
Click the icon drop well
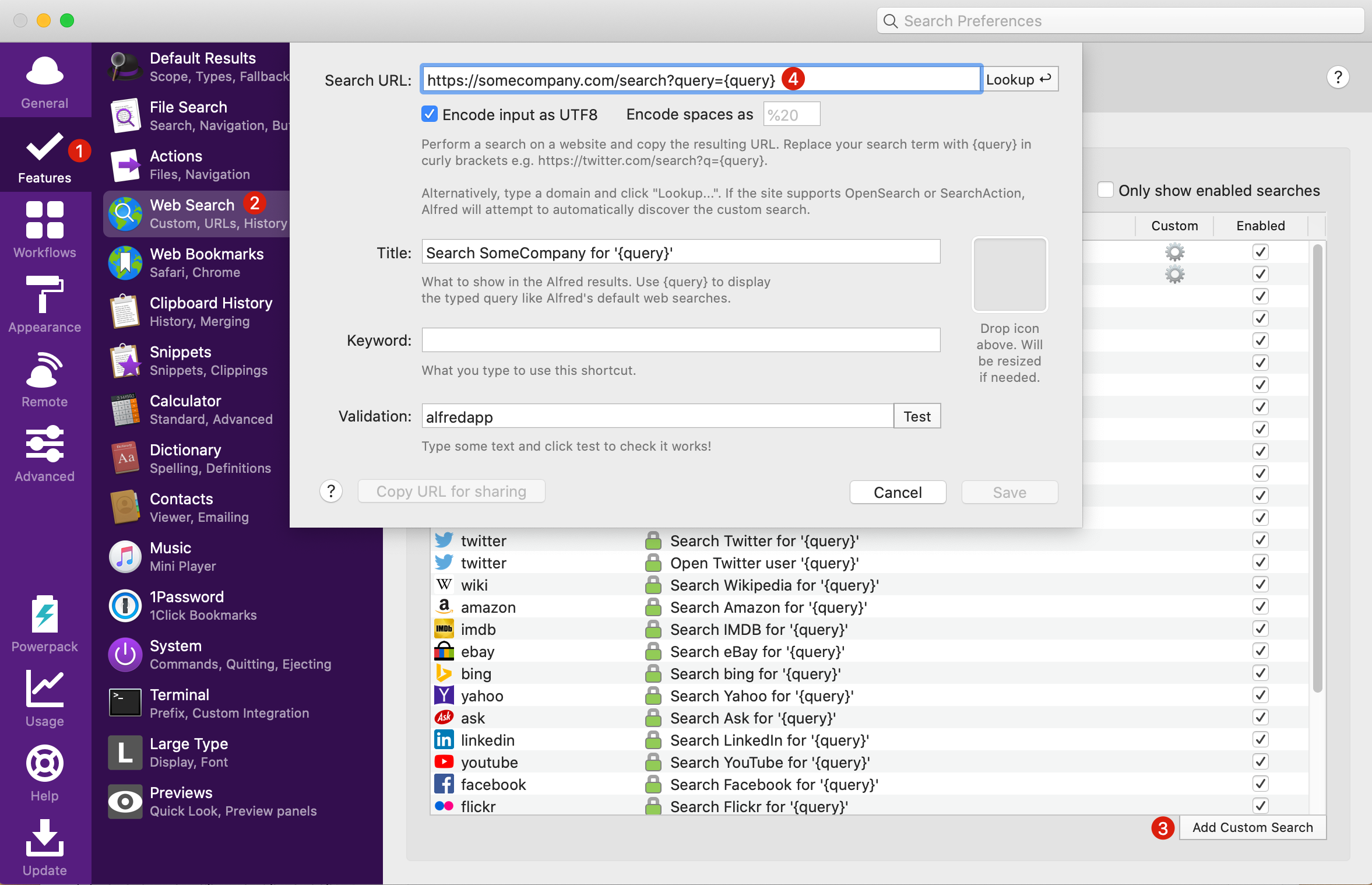pyautogui.click(x=1009, y=274)
